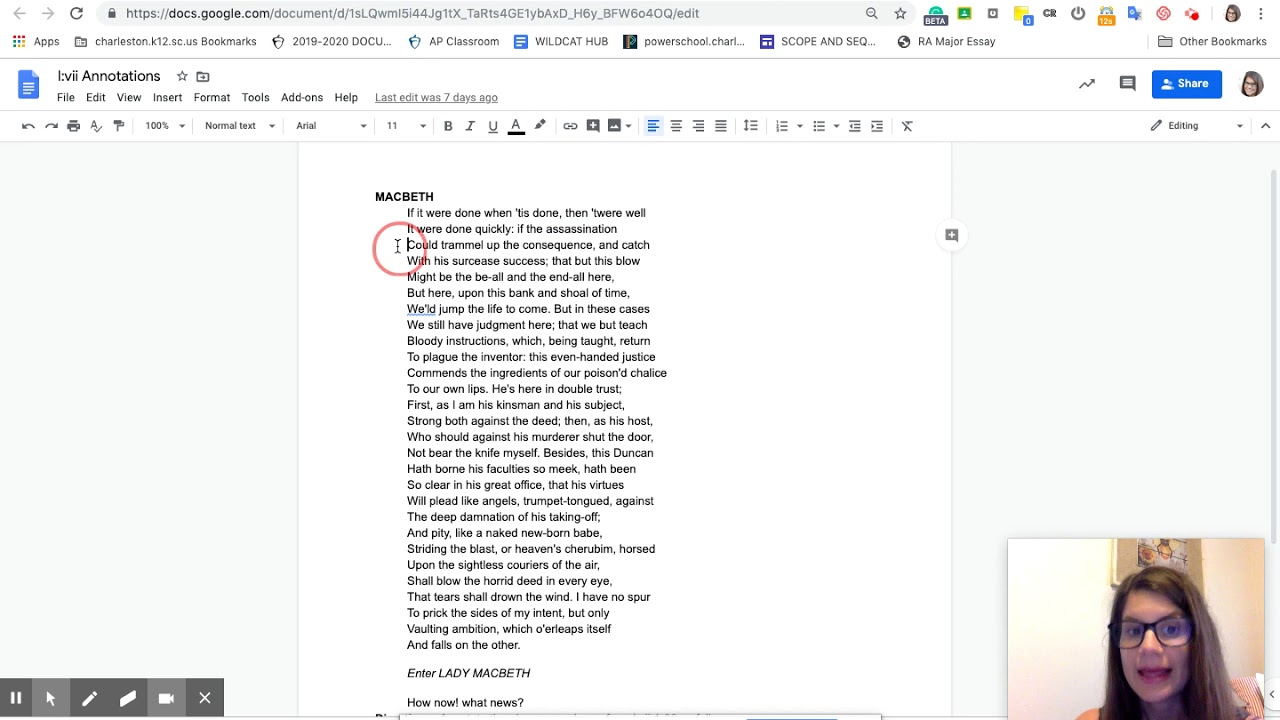Open 'Last edit was 7 days ago' link
The height and width of the screenshot is (720, 1280).
[436, 98]
